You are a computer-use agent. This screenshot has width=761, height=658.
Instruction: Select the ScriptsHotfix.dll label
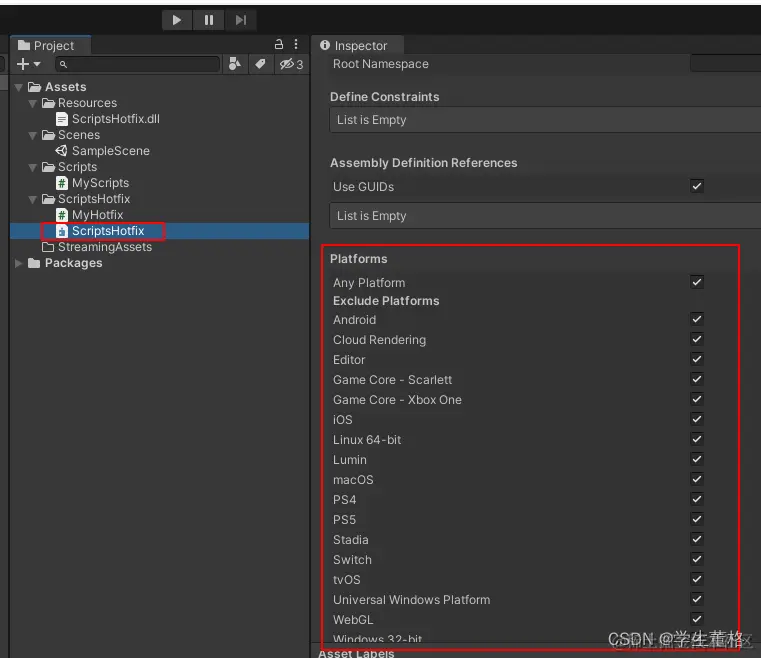coord(116,119)
